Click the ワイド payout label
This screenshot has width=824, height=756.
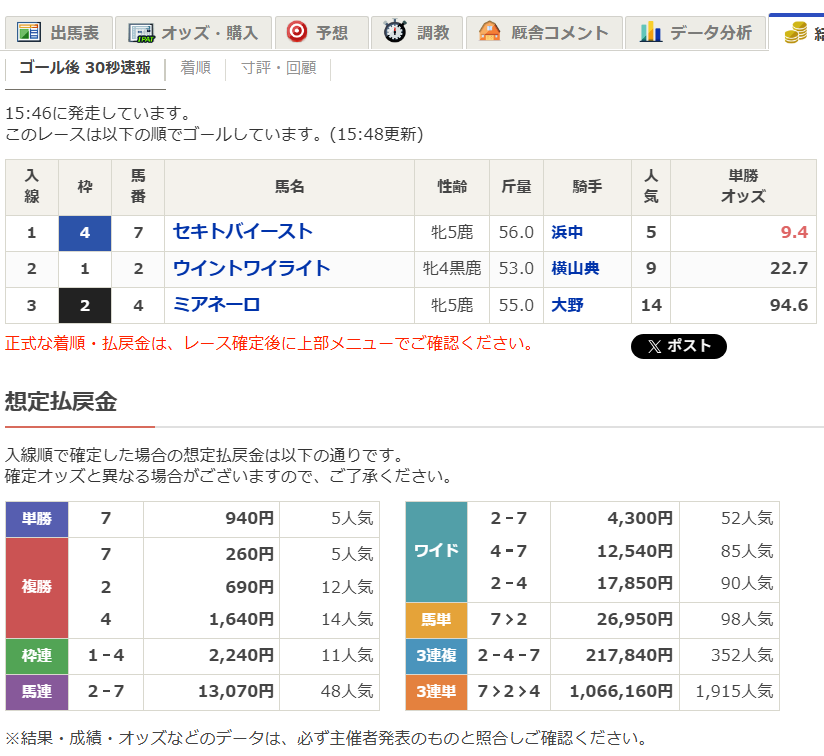(436, 551)
